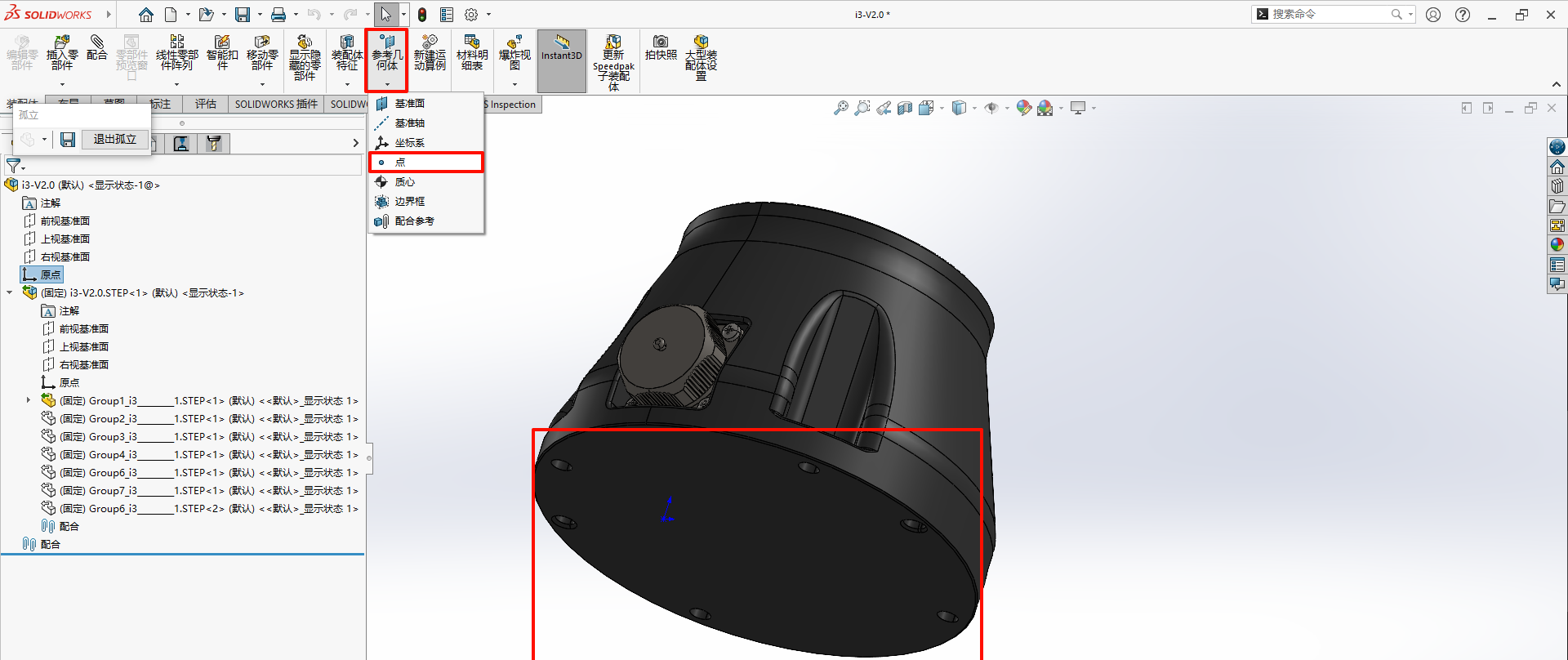Click 材料明细表 (Bill of Materials) tool
1568x660 pixels.
[472, 53]
